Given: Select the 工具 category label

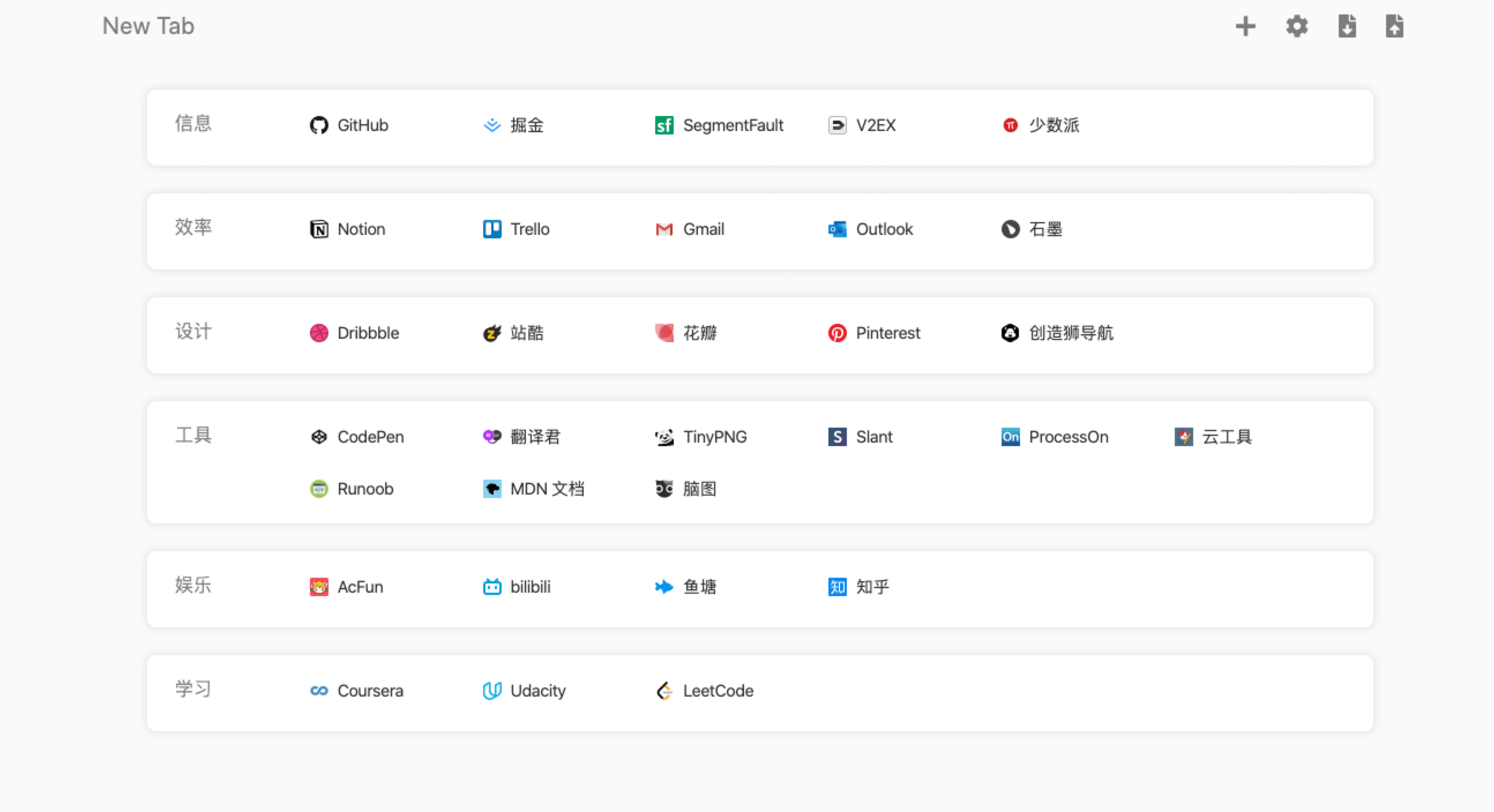Looking at the screenshot, I should click(x=193, y=435).
